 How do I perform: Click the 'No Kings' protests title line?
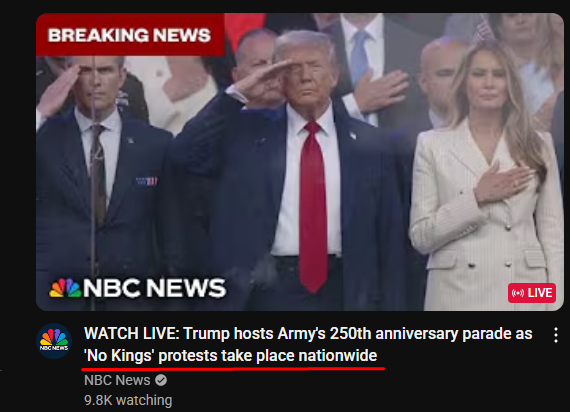pos(230,355)
